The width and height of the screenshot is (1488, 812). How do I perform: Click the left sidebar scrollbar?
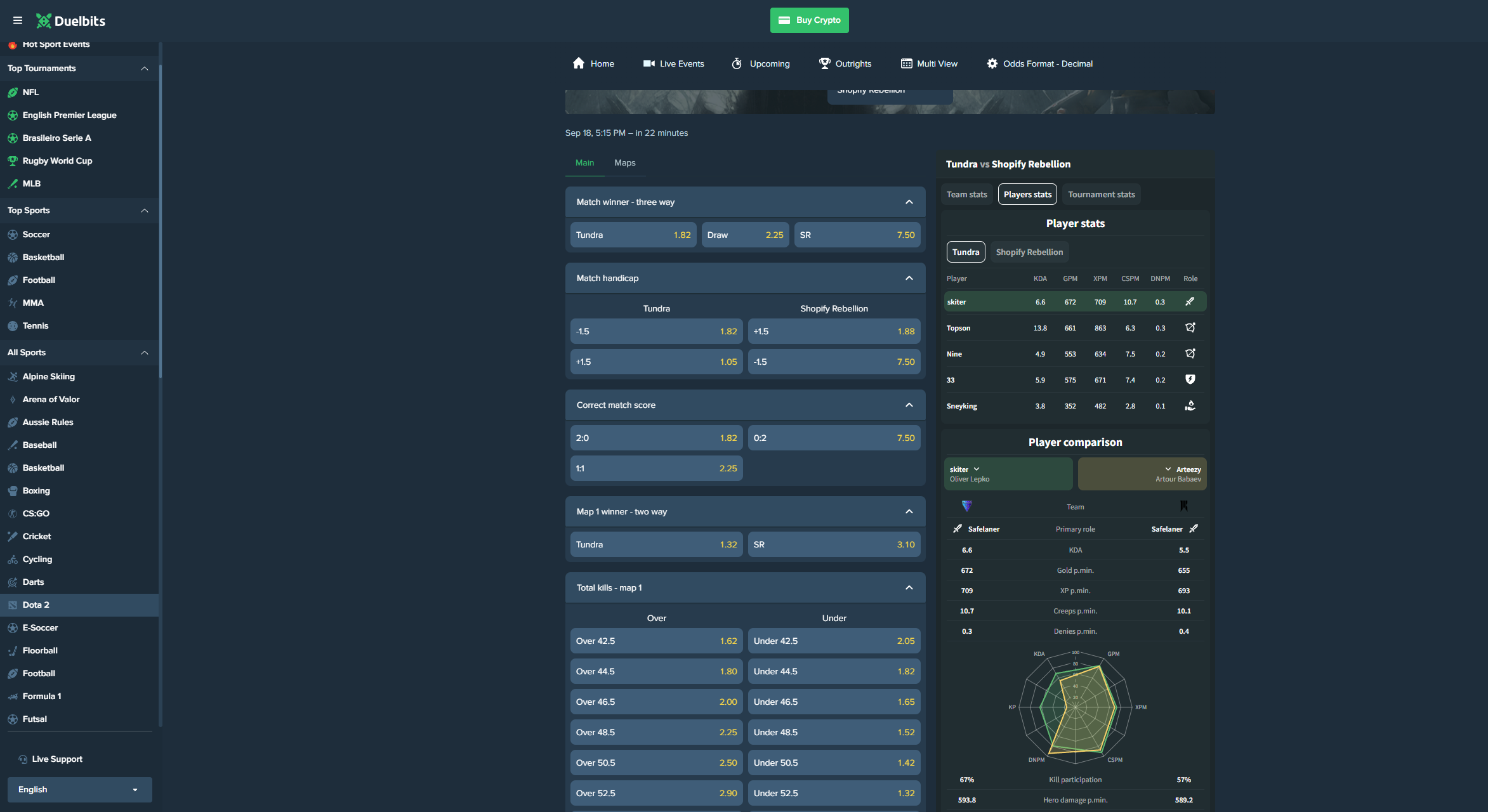click(161, 222)
